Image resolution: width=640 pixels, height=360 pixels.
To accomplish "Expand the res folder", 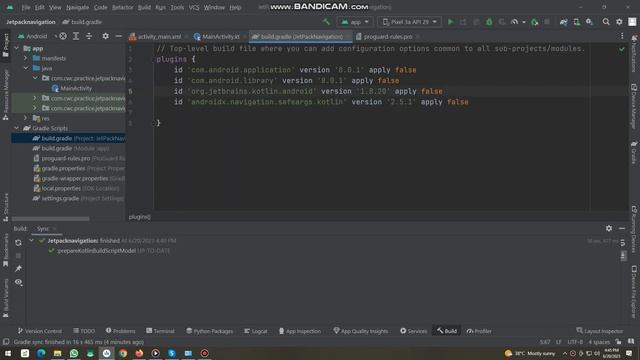I will [26, 118].
